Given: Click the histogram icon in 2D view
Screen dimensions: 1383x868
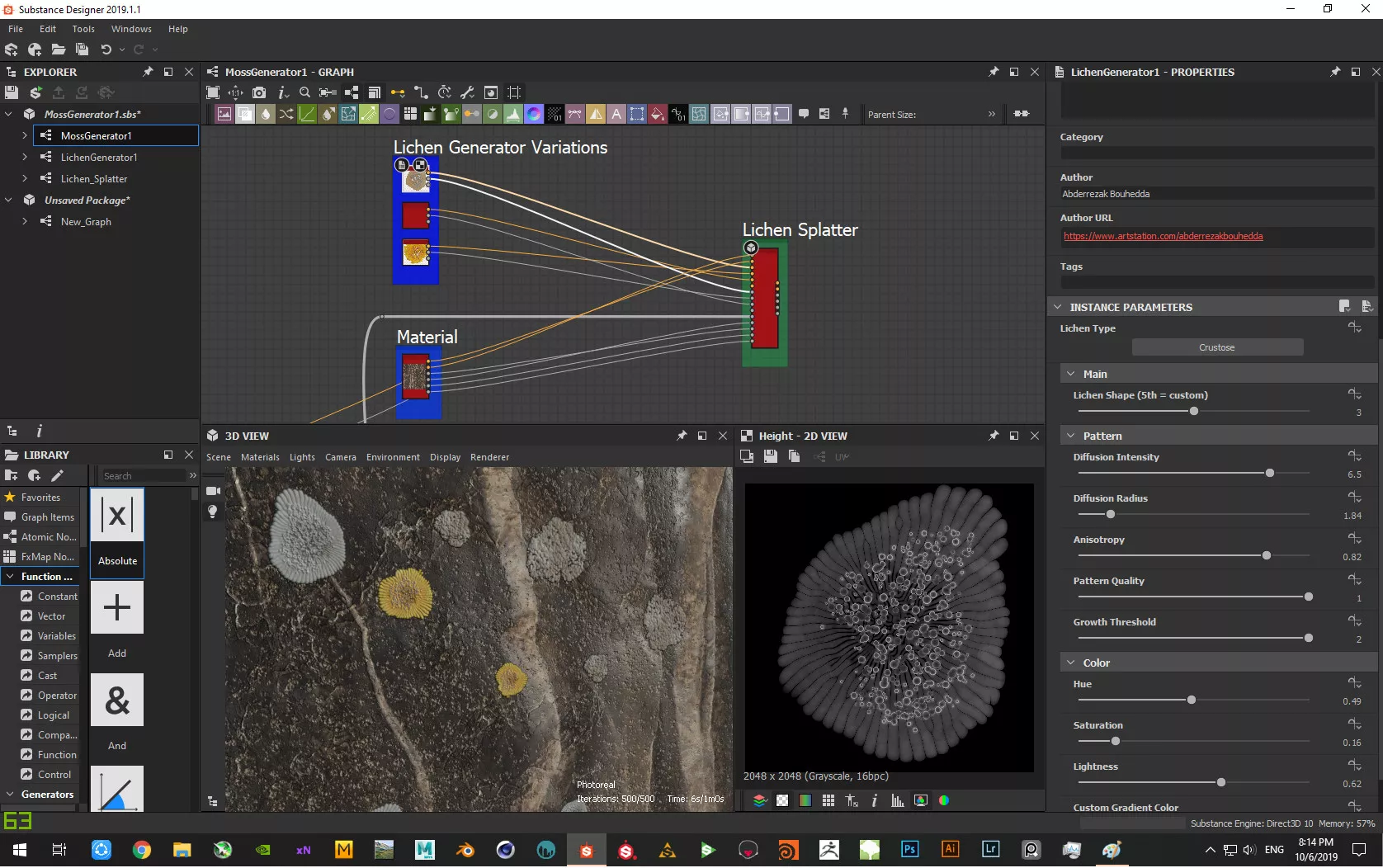Looking at the screenshot, I should click(x=897, y=800).
